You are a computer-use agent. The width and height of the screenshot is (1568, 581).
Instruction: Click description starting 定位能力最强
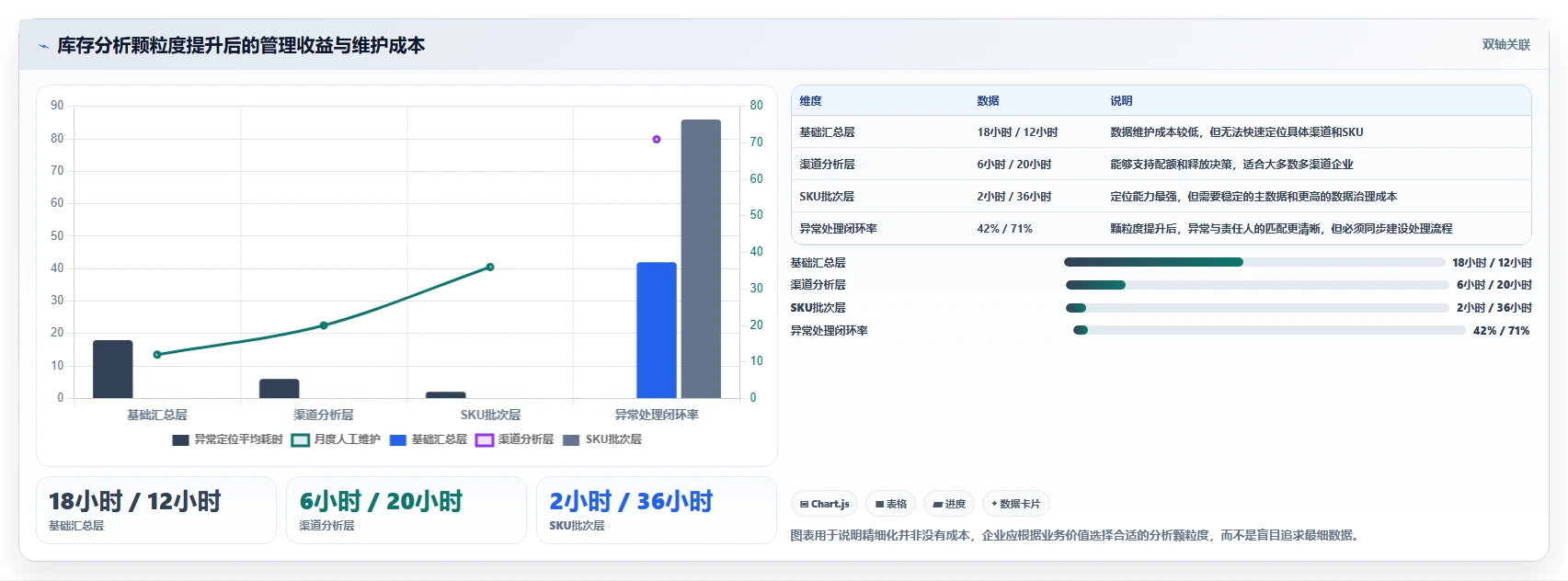[1253, 197]
